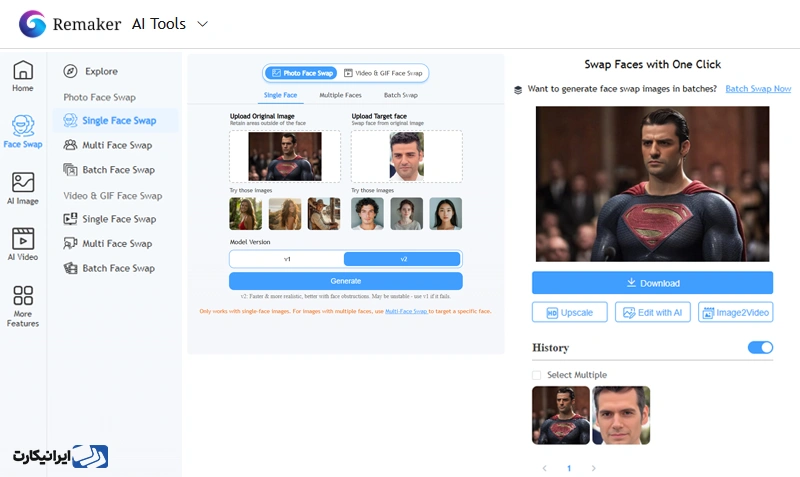
Task: Select the Batch Swap tab
Action: click(x=401, y=95)
